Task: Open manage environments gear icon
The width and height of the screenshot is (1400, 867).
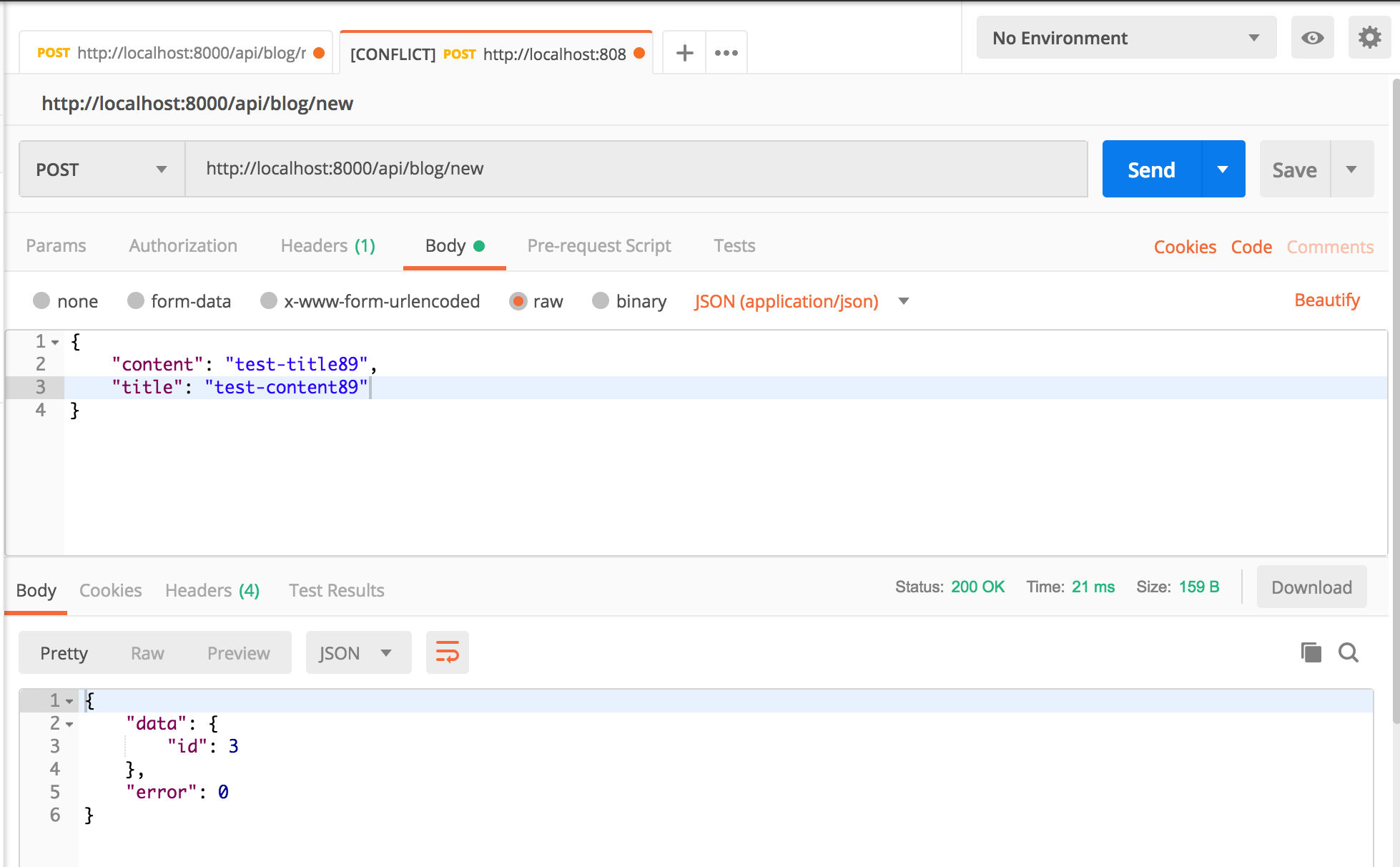Action: click(1369, 38)
